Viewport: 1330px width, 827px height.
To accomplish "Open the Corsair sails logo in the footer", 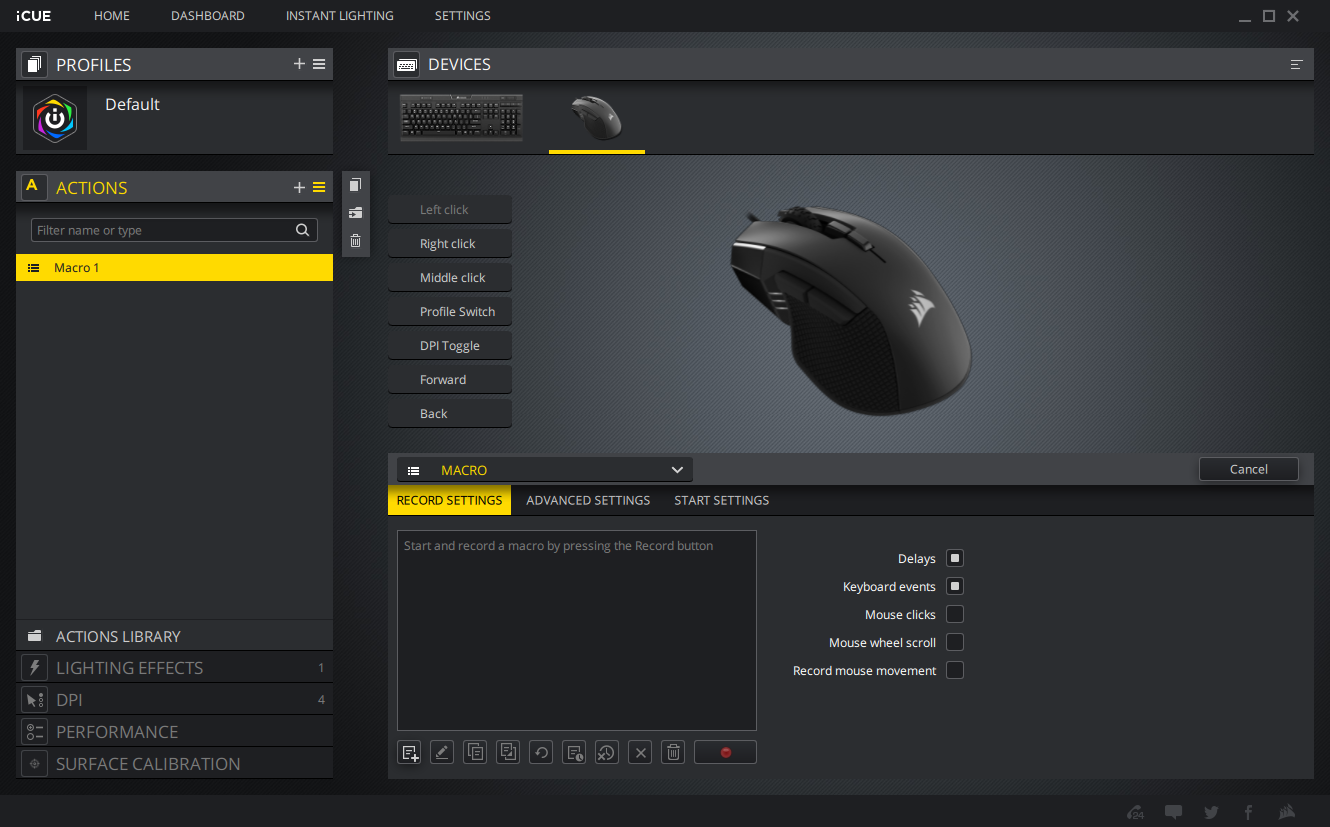I will tap(1288, 812).
